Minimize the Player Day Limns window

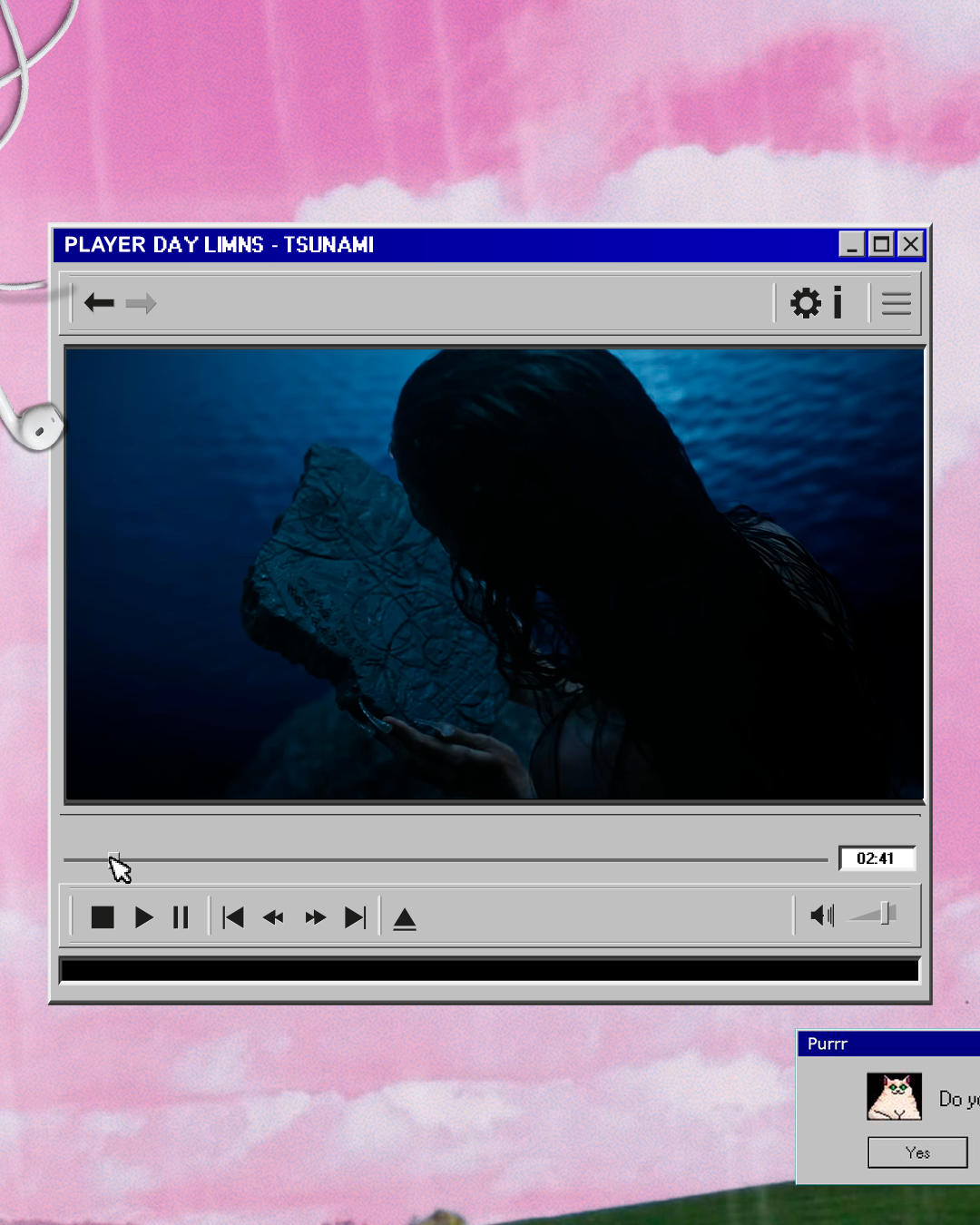click(x=851, y=244)
